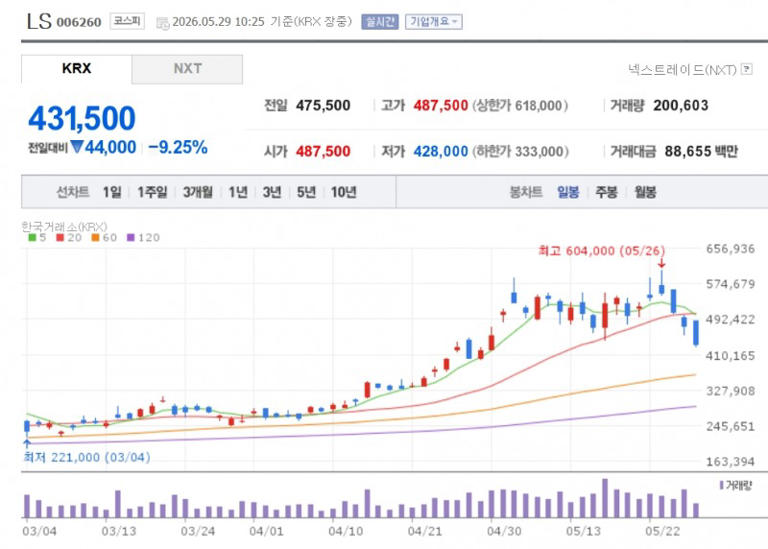
Task: Click the purple 120-day average legend swatch
Action: [131, 238]
